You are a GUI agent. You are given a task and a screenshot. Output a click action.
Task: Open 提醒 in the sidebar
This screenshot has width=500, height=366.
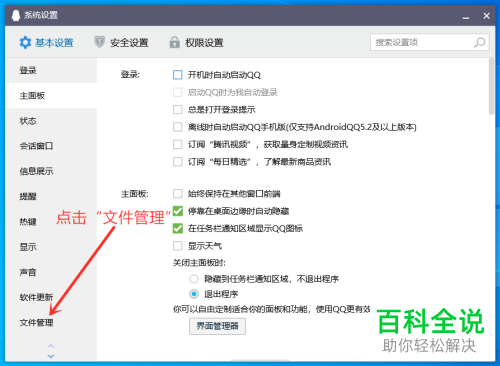pyautogui.click(x=51, y=196)
